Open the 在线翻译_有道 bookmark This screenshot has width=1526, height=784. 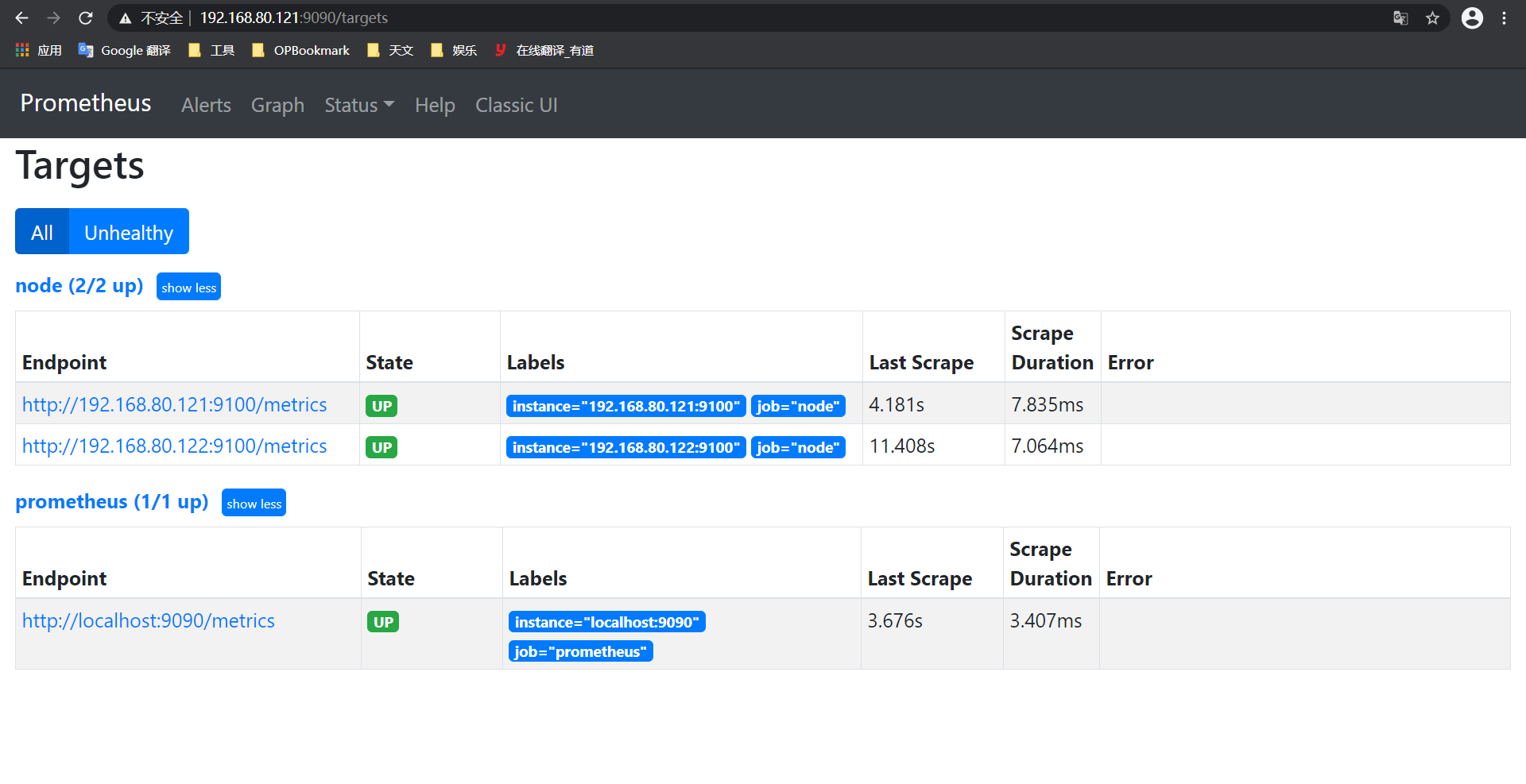pyautogui.click(x=544, y=50)
